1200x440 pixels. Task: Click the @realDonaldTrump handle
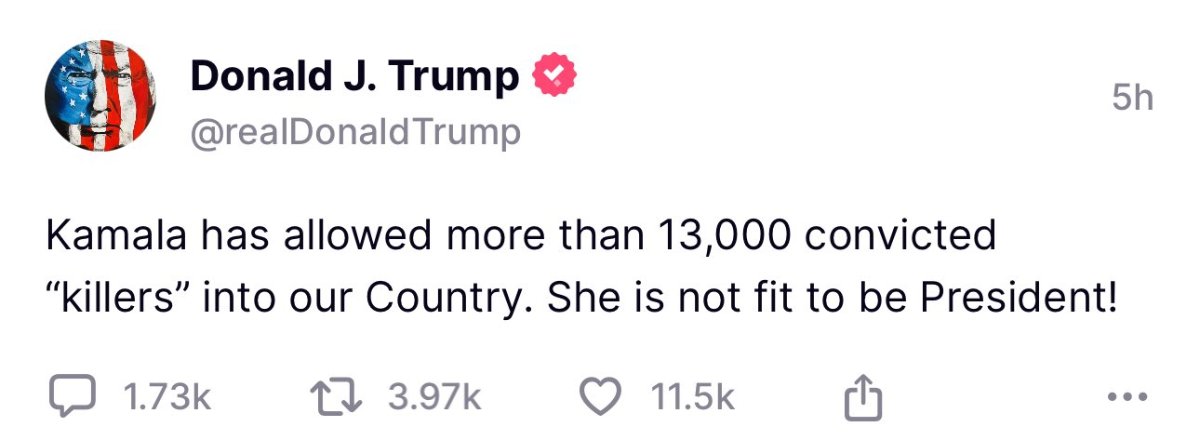356,132
